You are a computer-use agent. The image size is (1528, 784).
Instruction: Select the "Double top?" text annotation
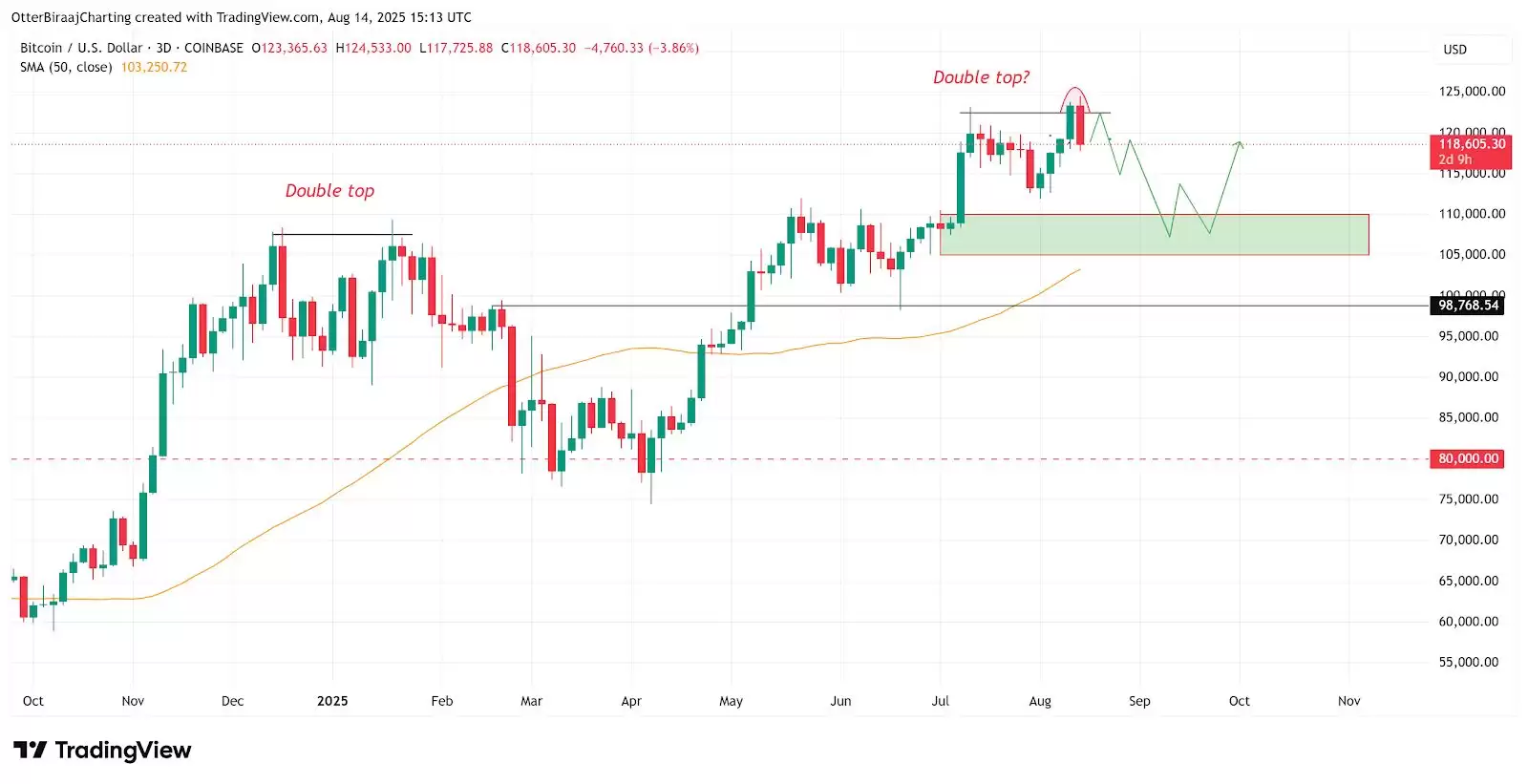pos(981,77)
